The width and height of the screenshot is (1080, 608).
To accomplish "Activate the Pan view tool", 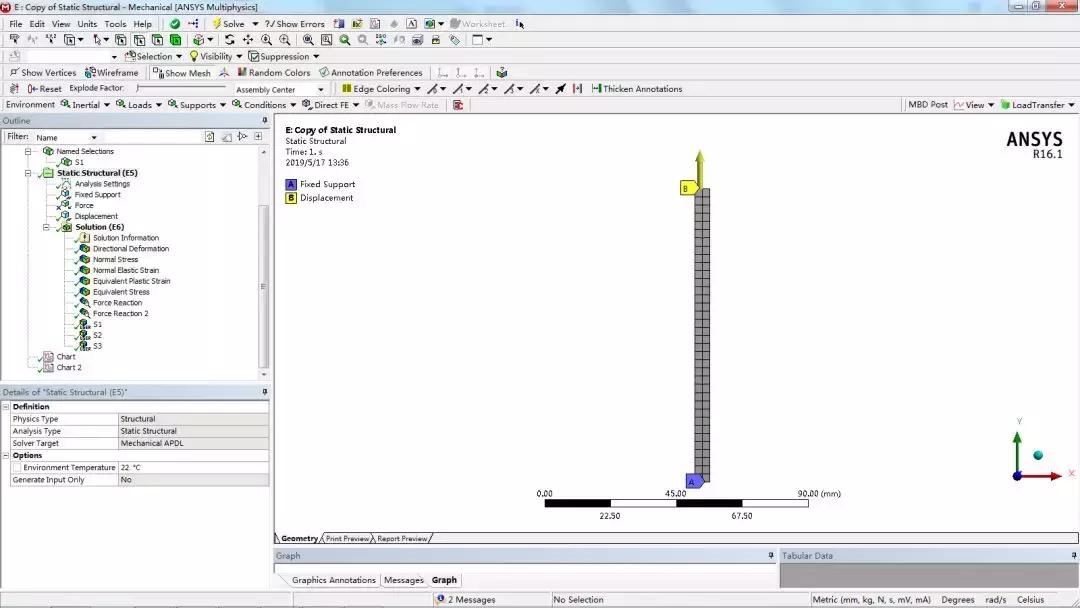I will pyautogui.click(x=248, y=40).
